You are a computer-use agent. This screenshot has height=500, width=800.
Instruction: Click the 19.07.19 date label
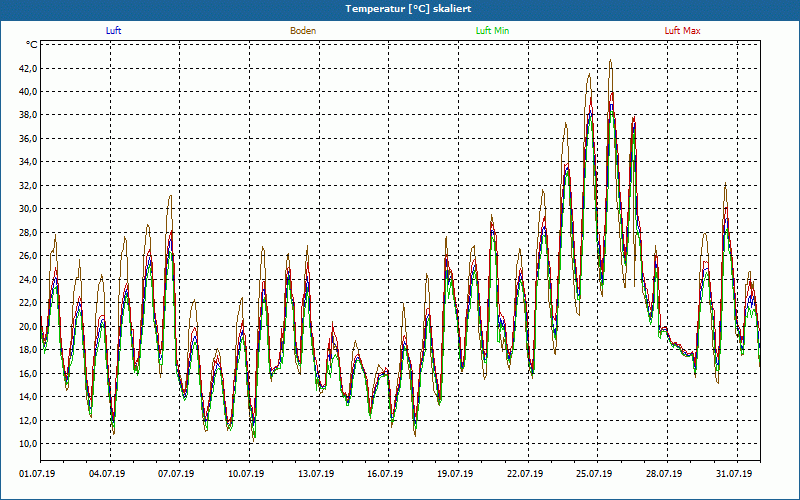coord(455,474)
